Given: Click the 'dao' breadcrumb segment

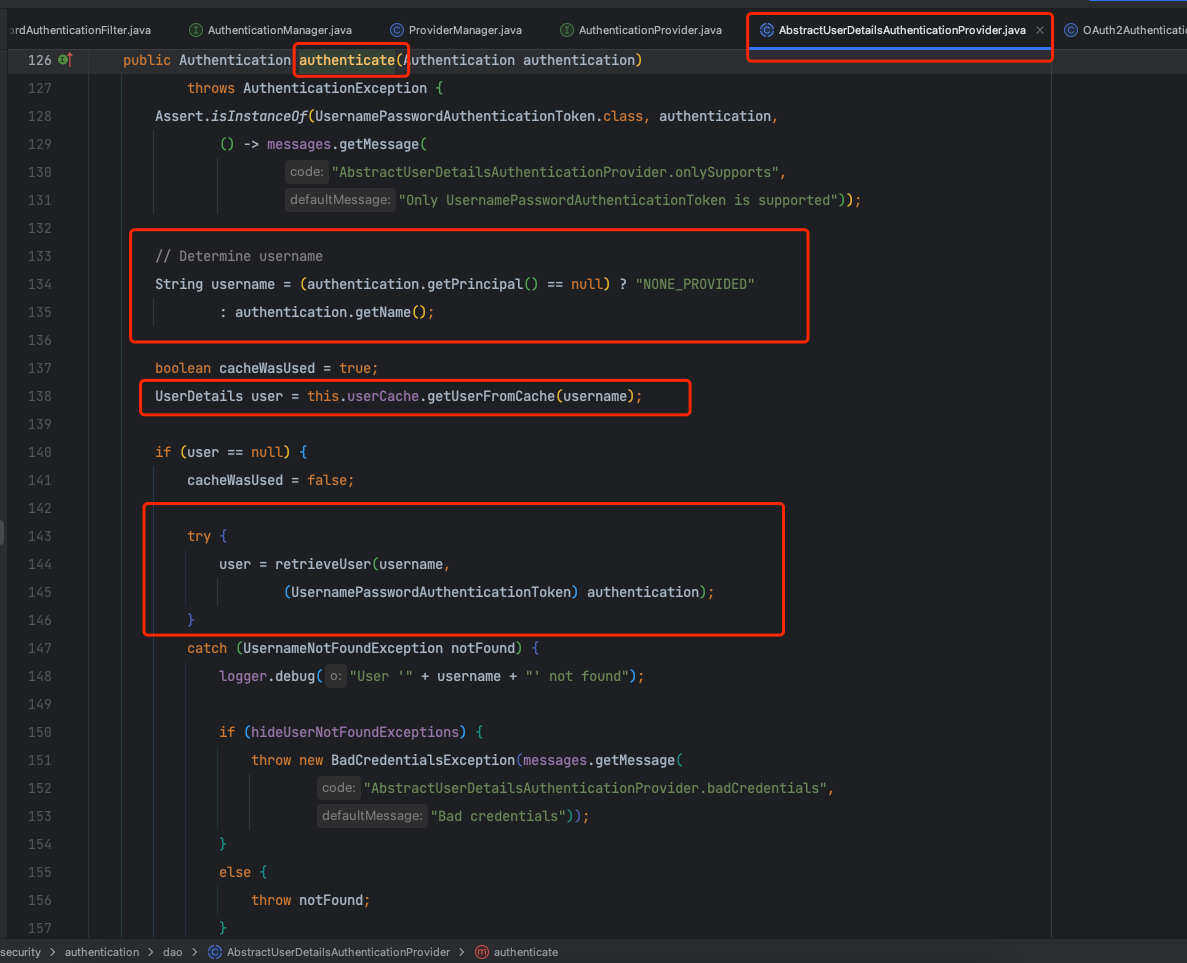Looking at the screenshot, I should point(172,952).
